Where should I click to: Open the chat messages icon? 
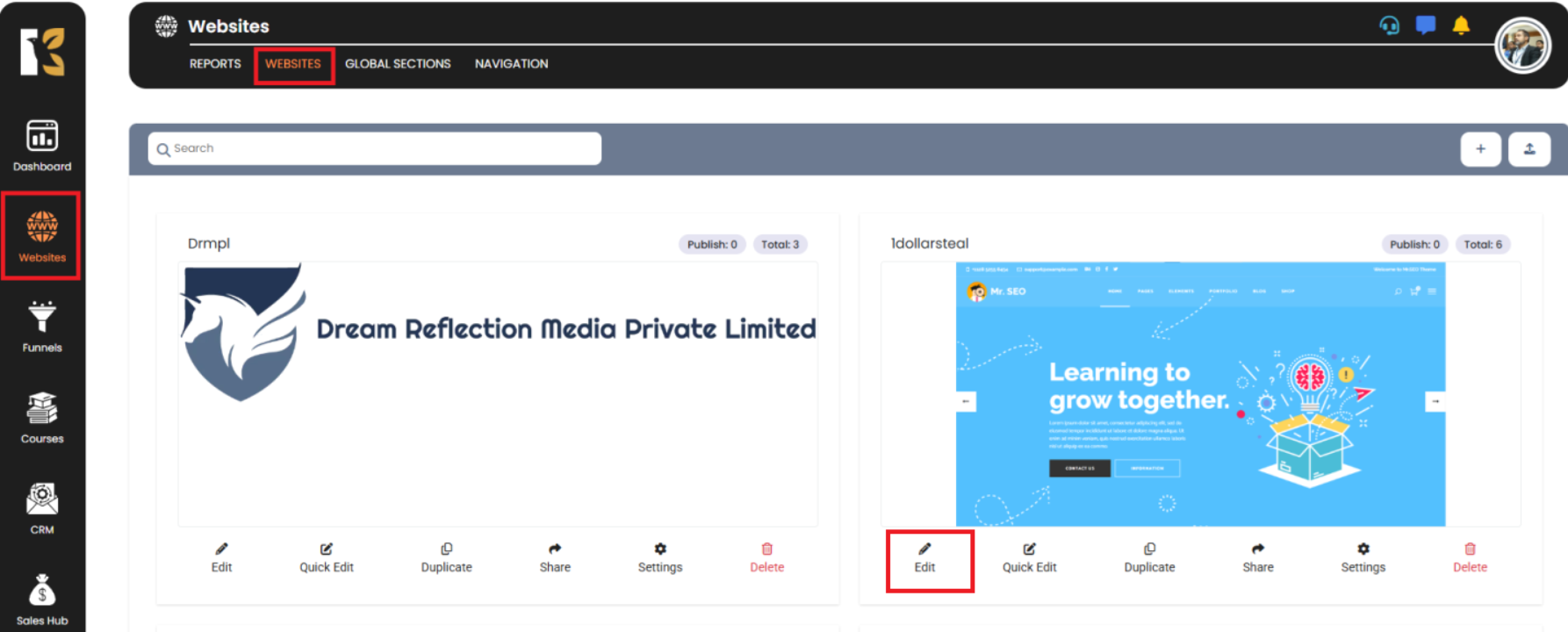(x=1426, y=25)
